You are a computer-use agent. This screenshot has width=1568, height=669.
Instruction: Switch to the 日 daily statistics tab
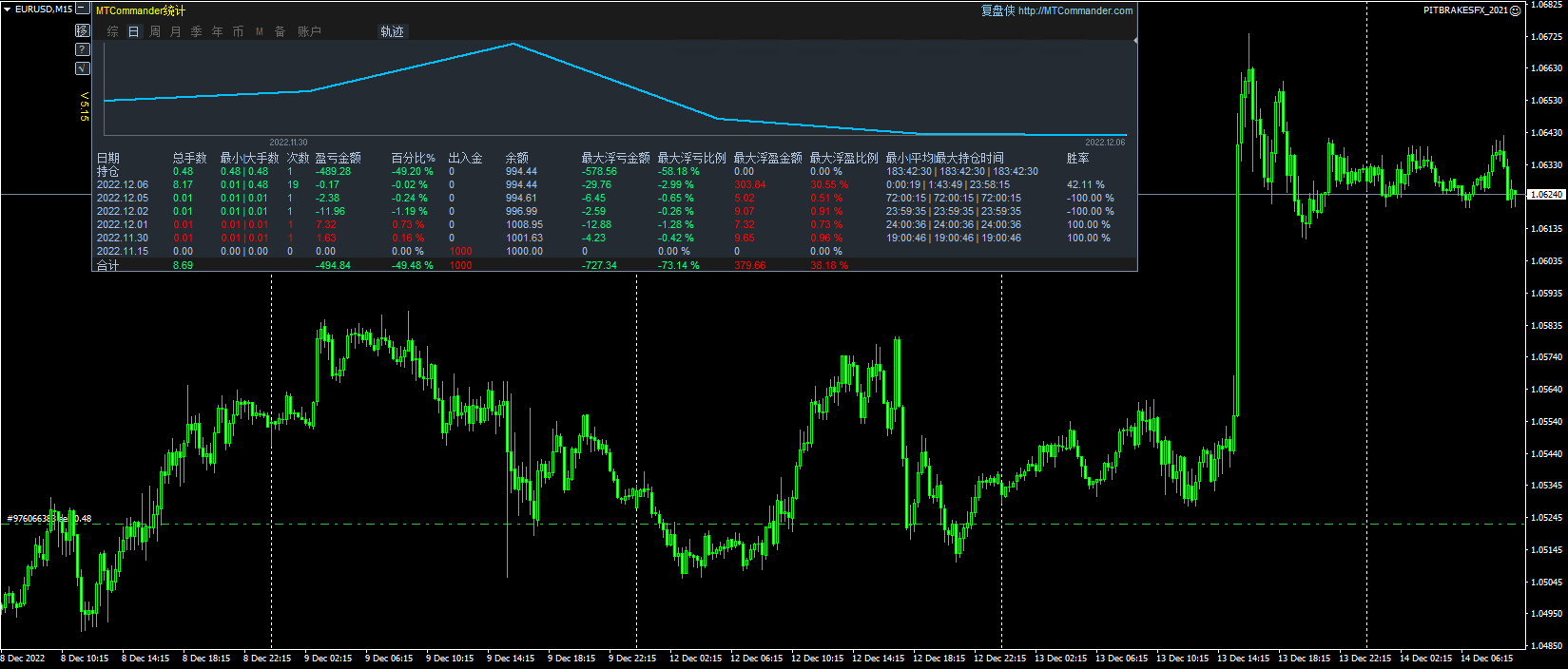pyautogui.click(x=134, y=31)
